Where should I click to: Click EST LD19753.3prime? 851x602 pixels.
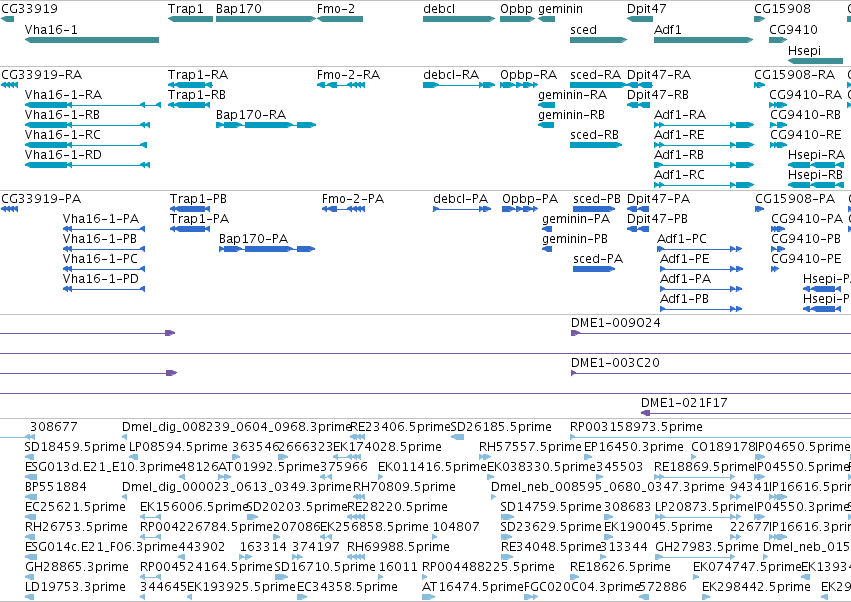click(30, 597)
